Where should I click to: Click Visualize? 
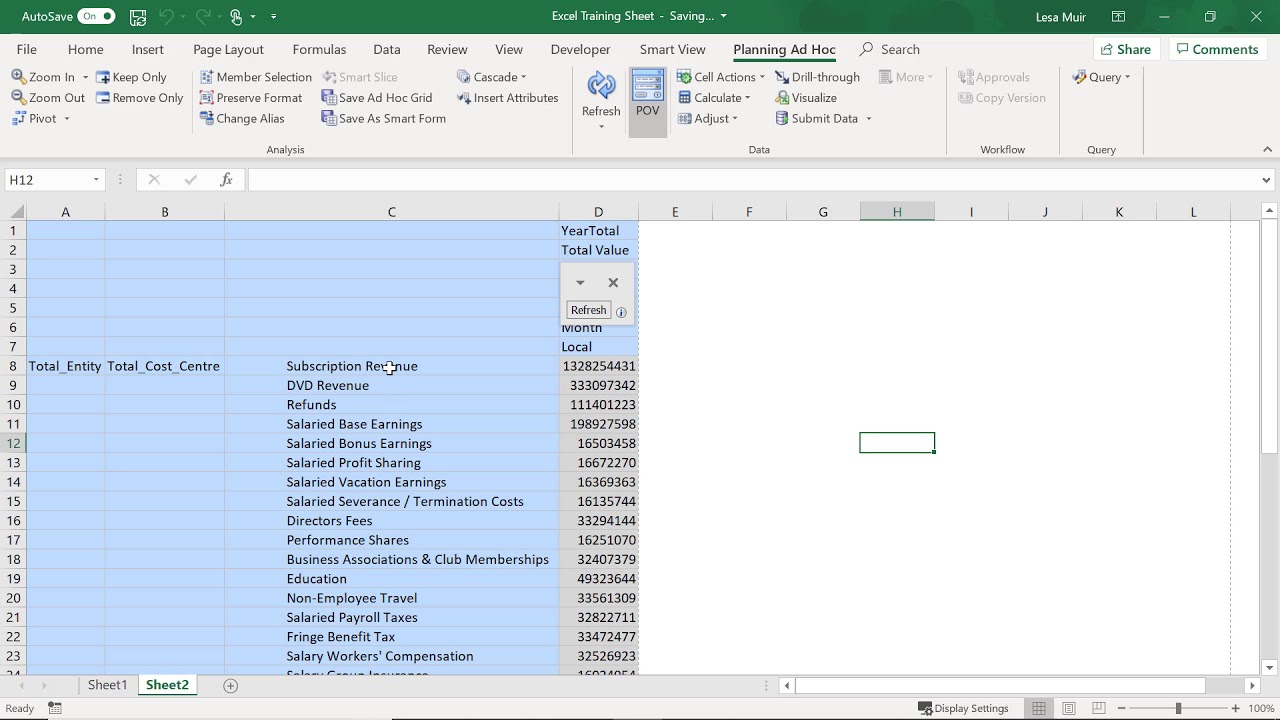[805, 98]
